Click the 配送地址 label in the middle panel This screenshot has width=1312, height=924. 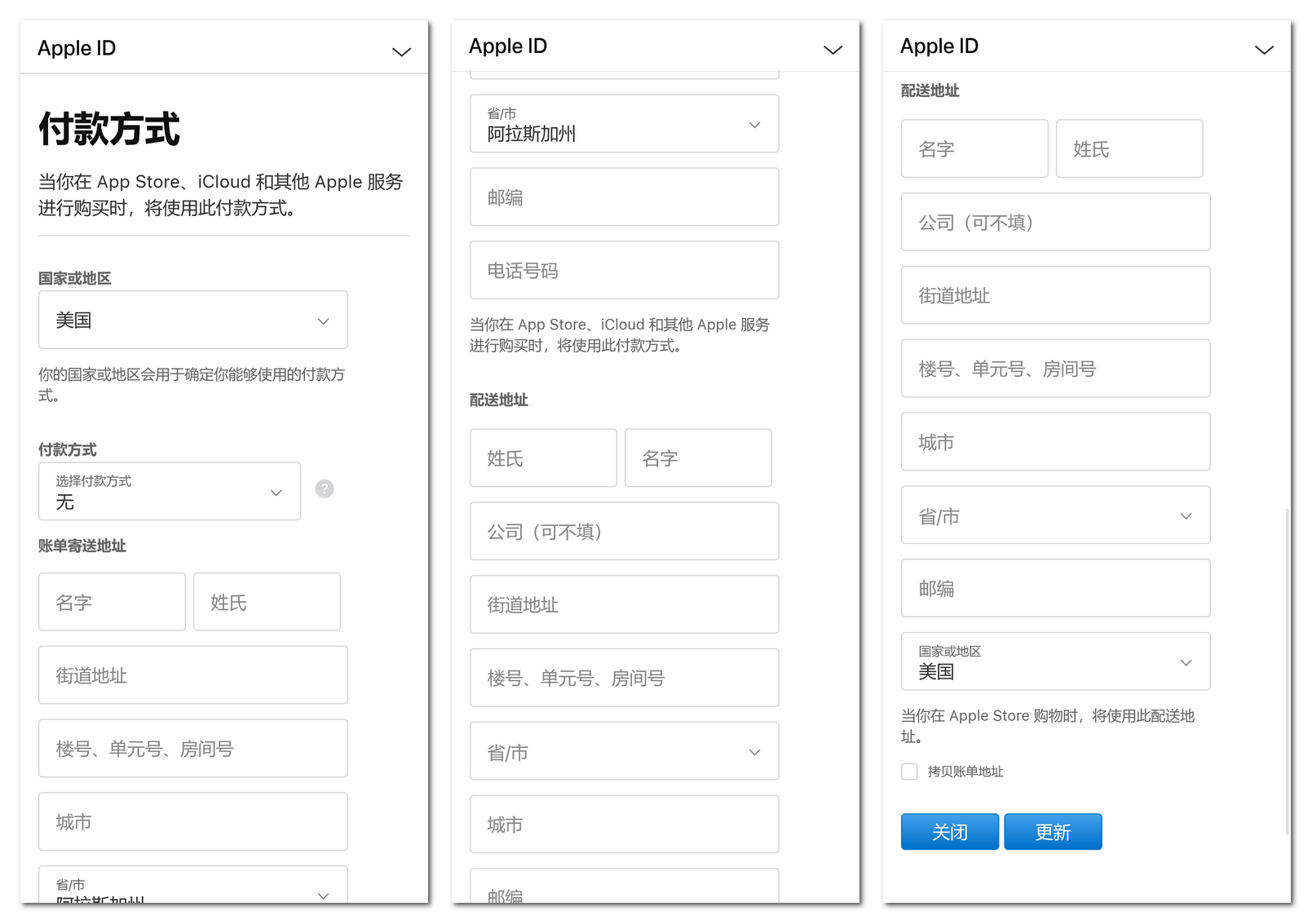point(499,400)
